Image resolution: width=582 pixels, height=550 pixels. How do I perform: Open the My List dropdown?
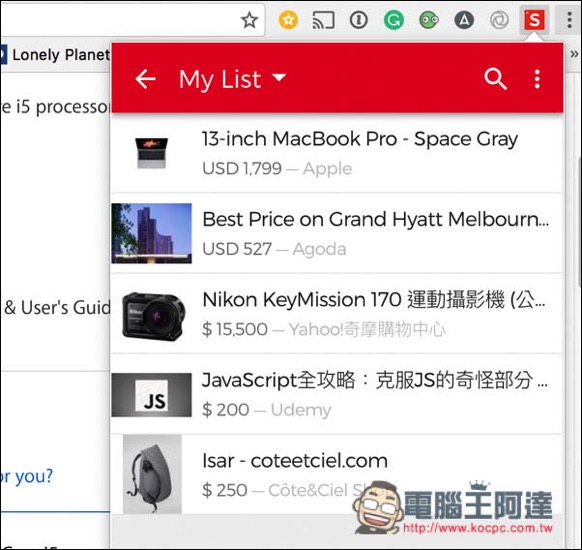[233, 79]
